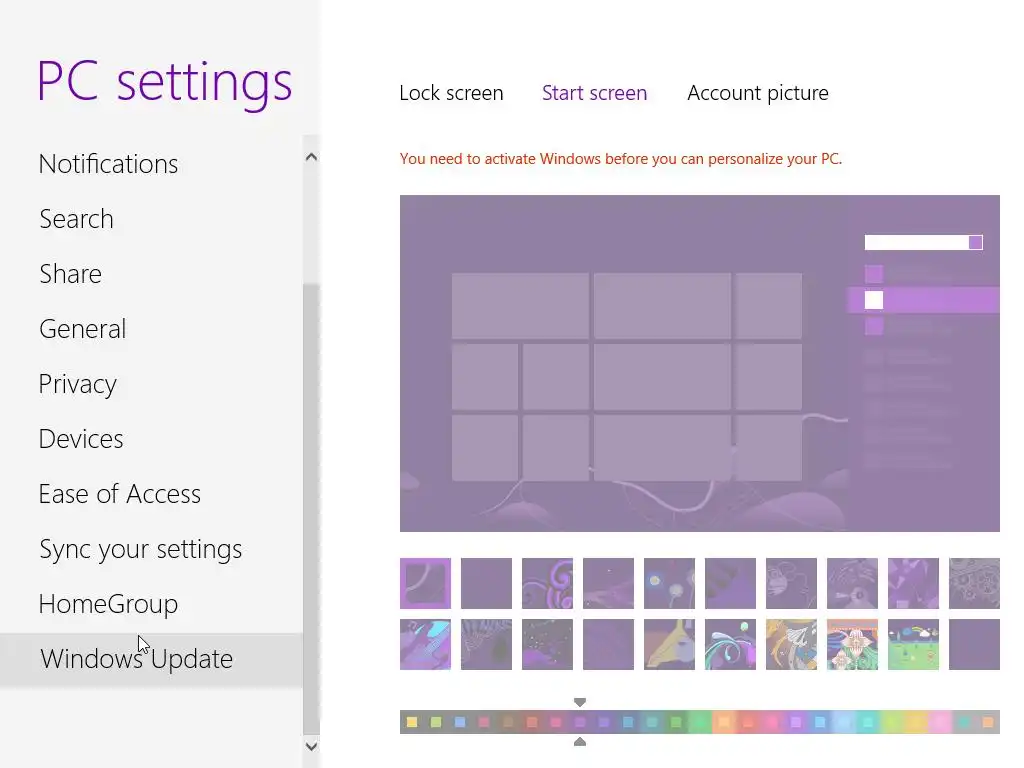The width and height of the screenshot is (1024, 768).
Task: Choose Privacy from the settings list
Action: click(x=78, y=384)
